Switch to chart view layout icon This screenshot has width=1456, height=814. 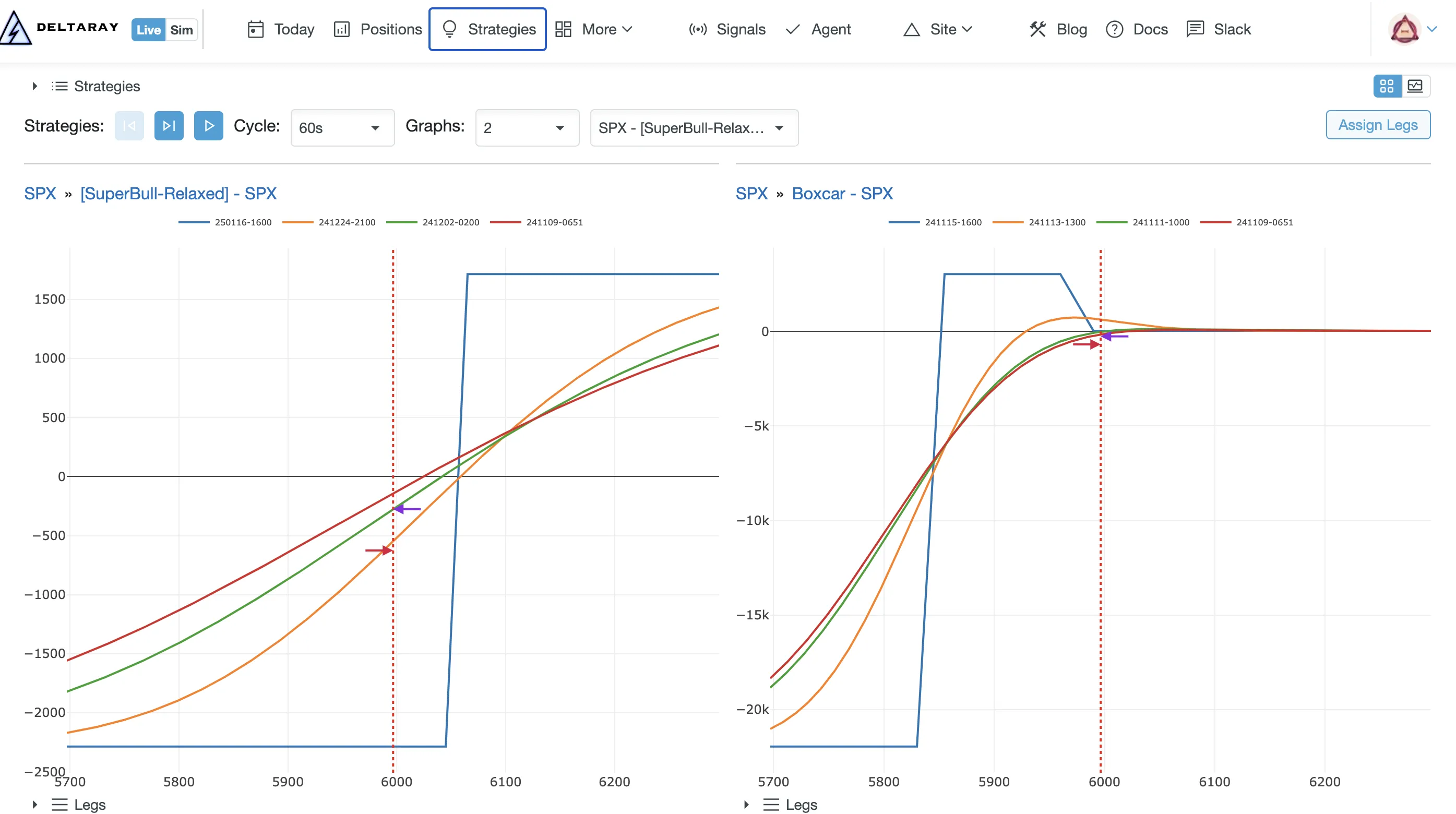pyautogui.click(x=1415, y=86)
